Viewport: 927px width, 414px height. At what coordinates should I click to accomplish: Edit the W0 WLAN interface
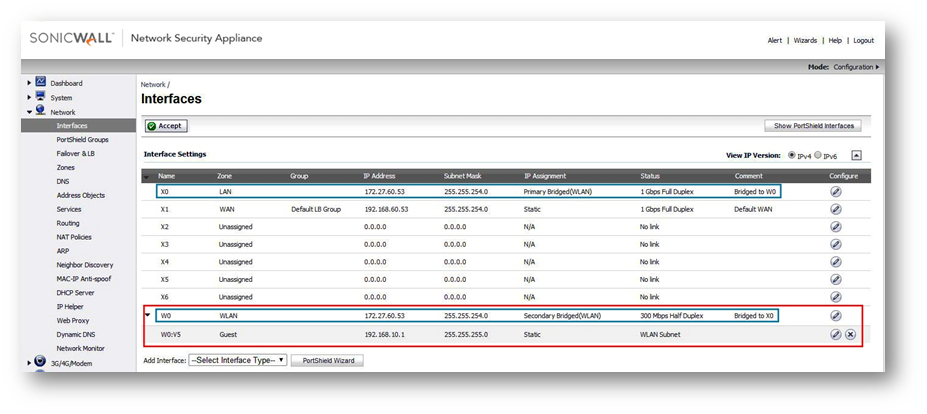click(835, 316)
